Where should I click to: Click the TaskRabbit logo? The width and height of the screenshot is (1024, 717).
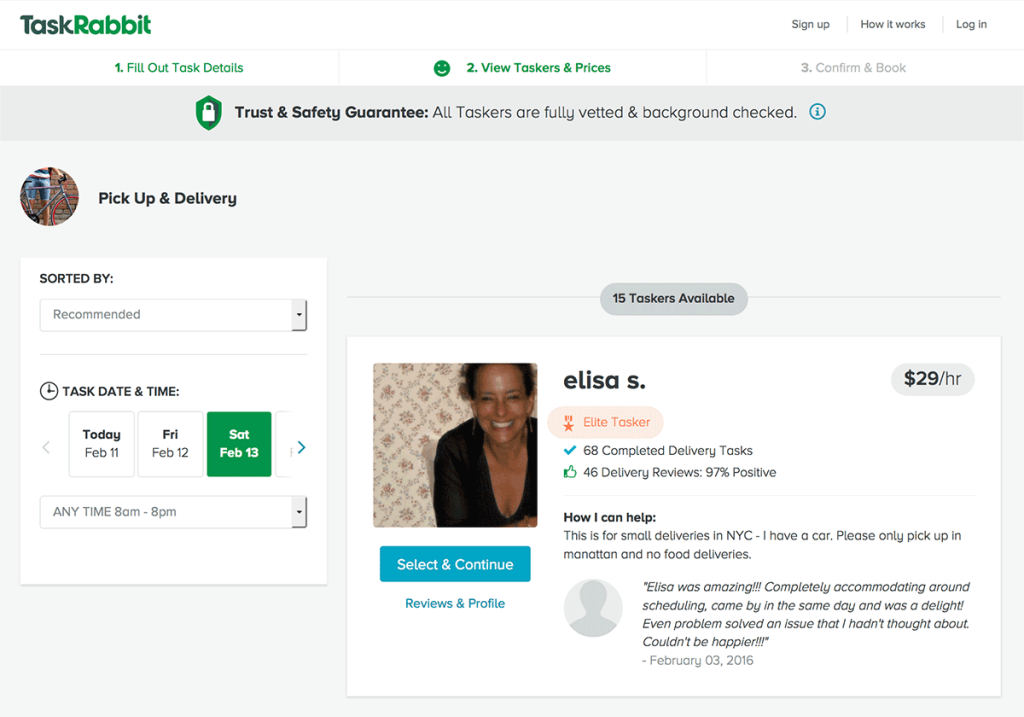click(x=86, y=25)
